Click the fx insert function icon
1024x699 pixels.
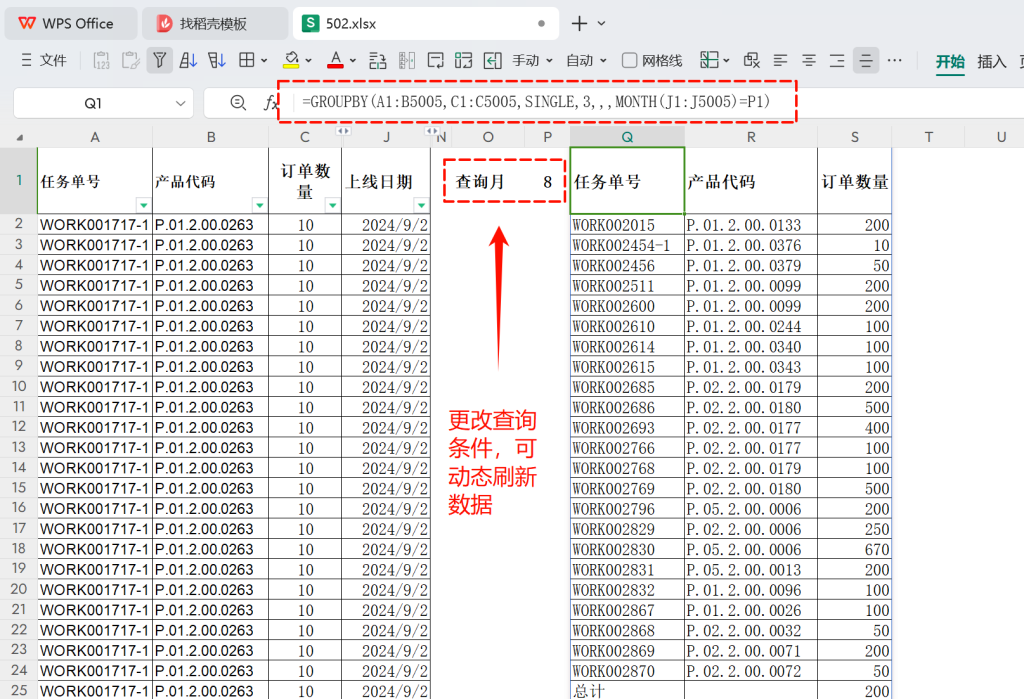point(270,103)
